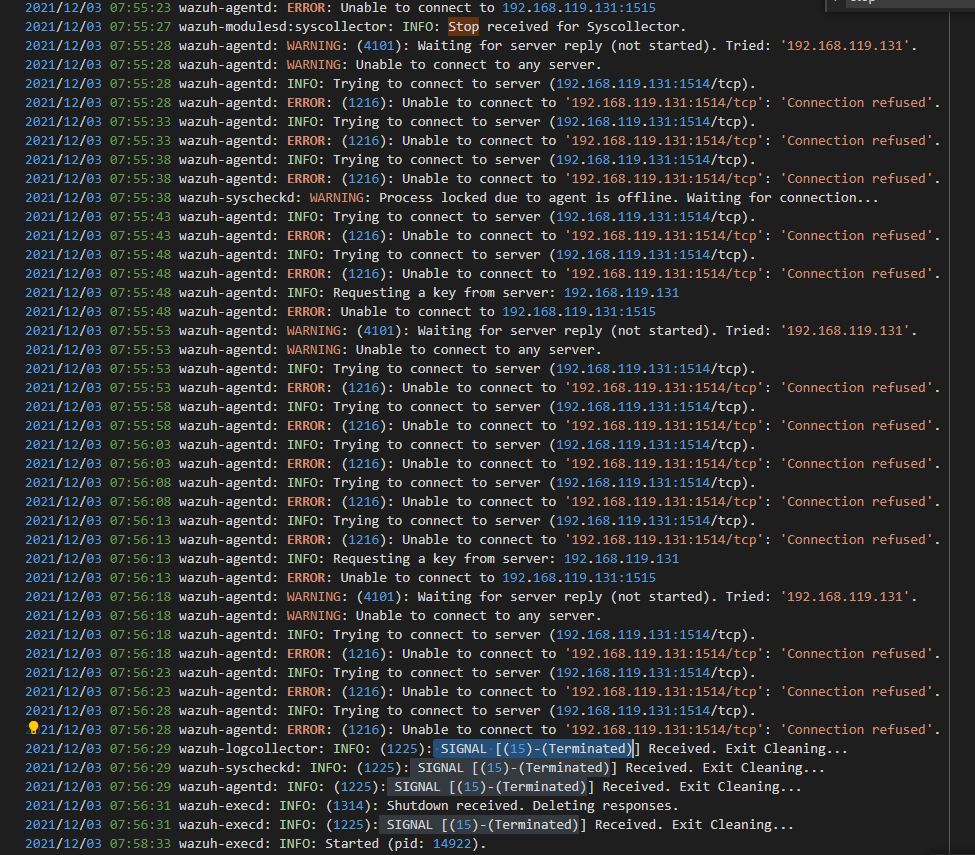Click the 07:56:08 ERROR (1216) 'Connection refused' line
This screenshot has width=975, height=855.
[x=483, y=502]
